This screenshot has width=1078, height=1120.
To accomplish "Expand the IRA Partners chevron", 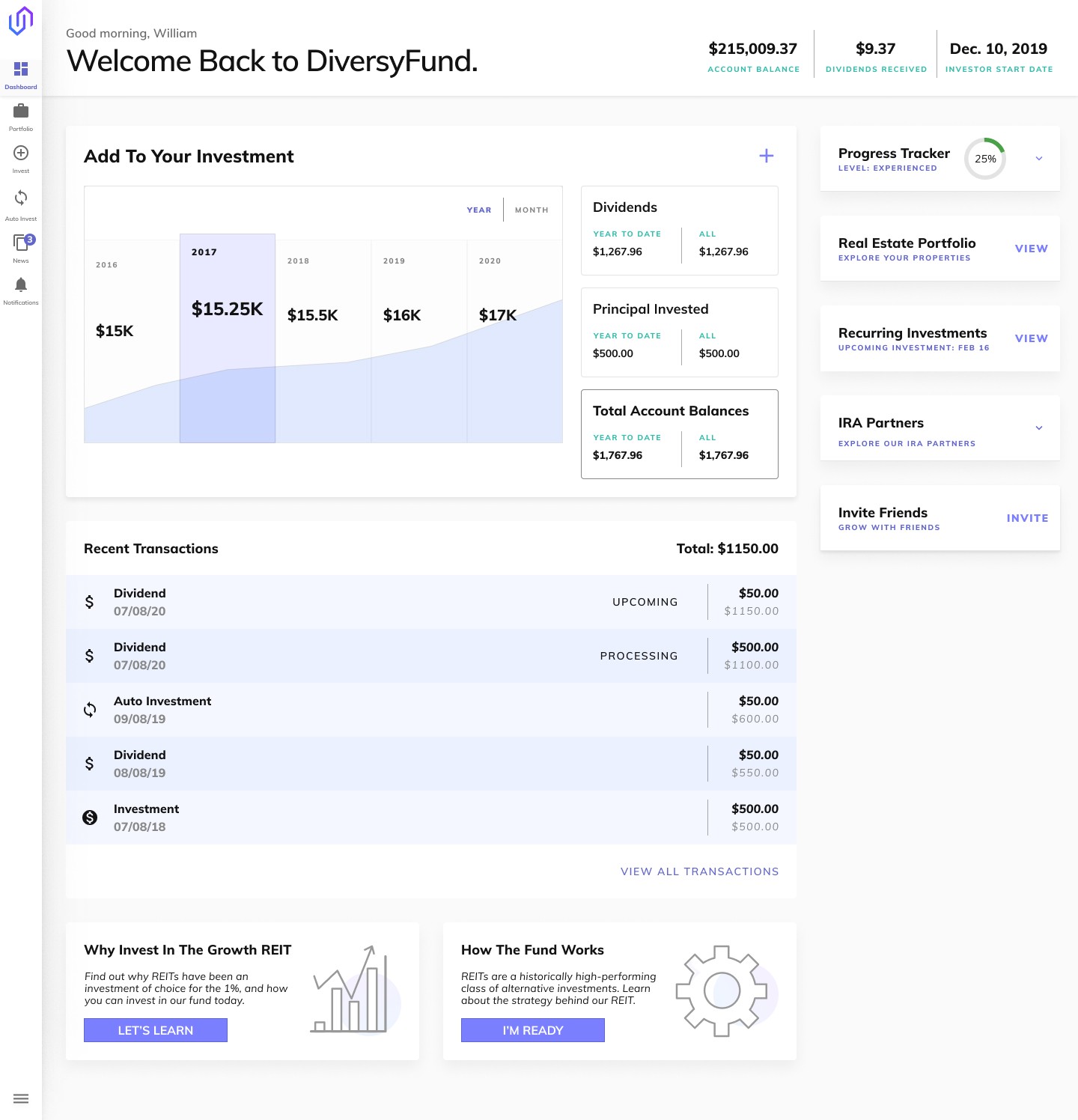I will tap(1039, 428).
